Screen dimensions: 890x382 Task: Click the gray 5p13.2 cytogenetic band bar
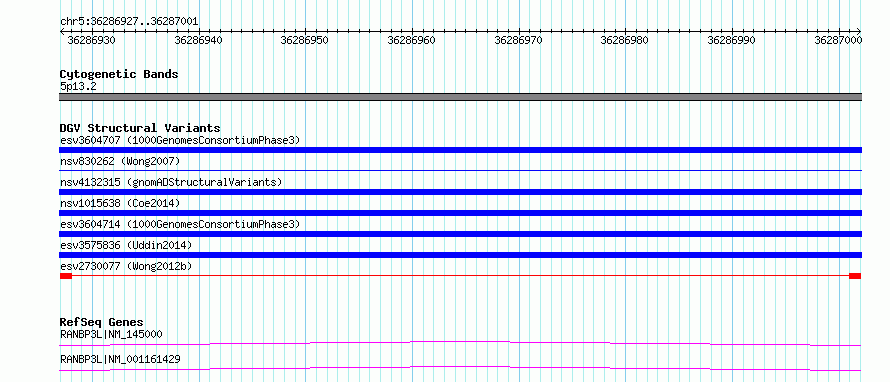point(460,97)
